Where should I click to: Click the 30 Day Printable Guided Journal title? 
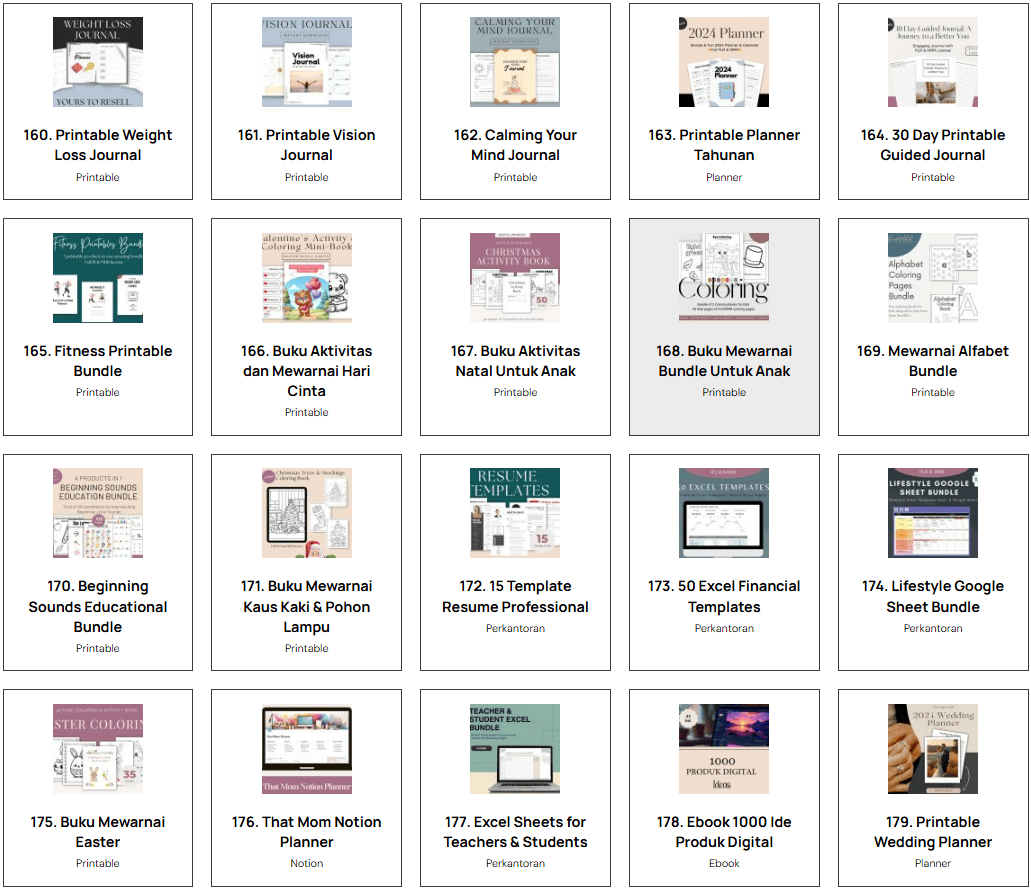click(x=932, y=145)
